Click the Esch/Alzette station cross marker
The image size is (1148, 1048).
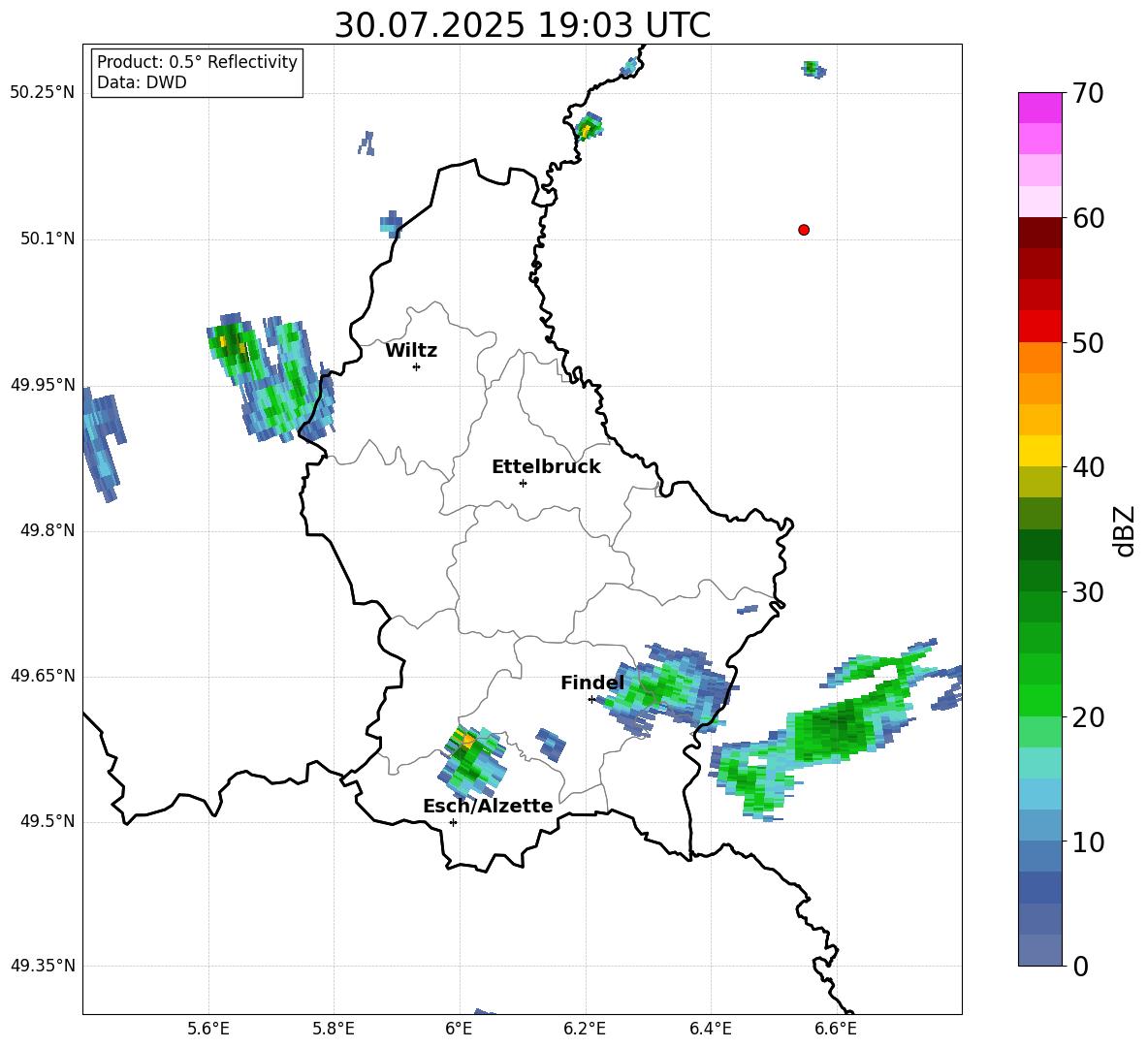pos(453,822)
